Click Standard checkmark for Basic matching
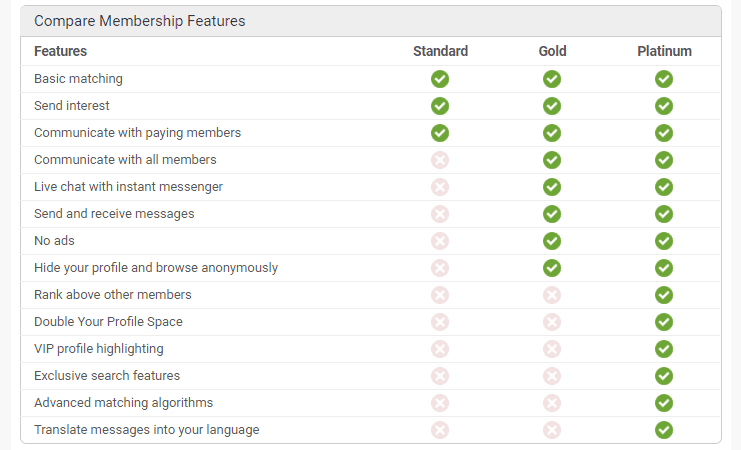Image resolution: width=741 pixels, height=450 pixels. click(x=440, y=79)
